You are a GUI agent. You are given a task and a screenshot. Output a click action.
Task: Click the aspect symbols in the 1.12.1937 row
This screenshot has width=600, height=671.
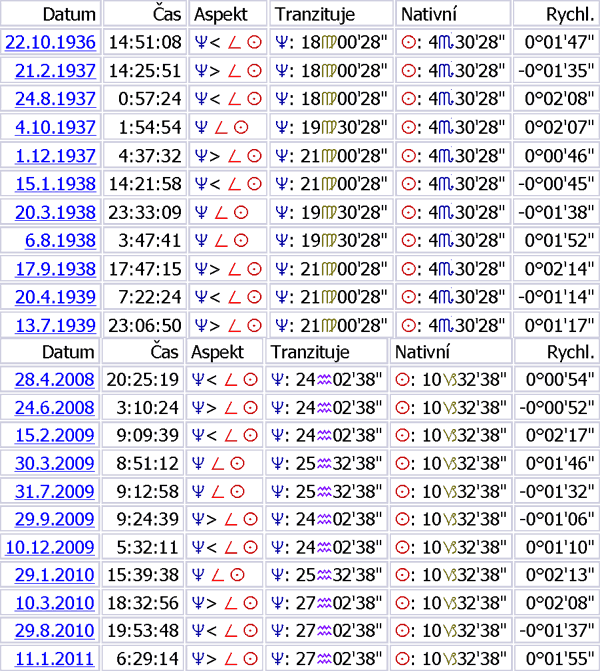pyautogui.click(x=228, y=155)
